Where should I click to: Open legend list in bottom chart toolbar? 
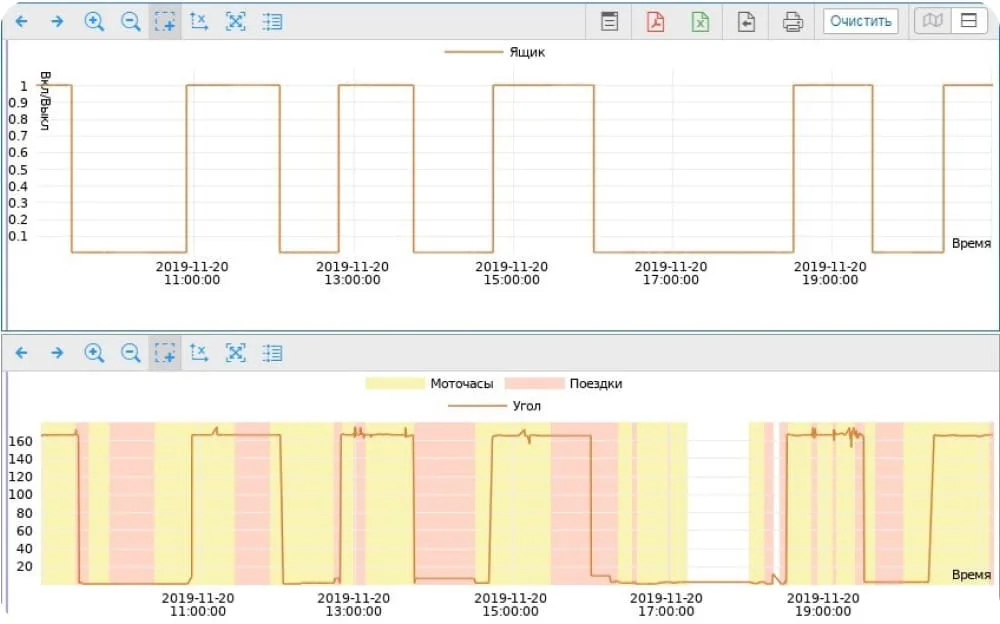[271, 352]
